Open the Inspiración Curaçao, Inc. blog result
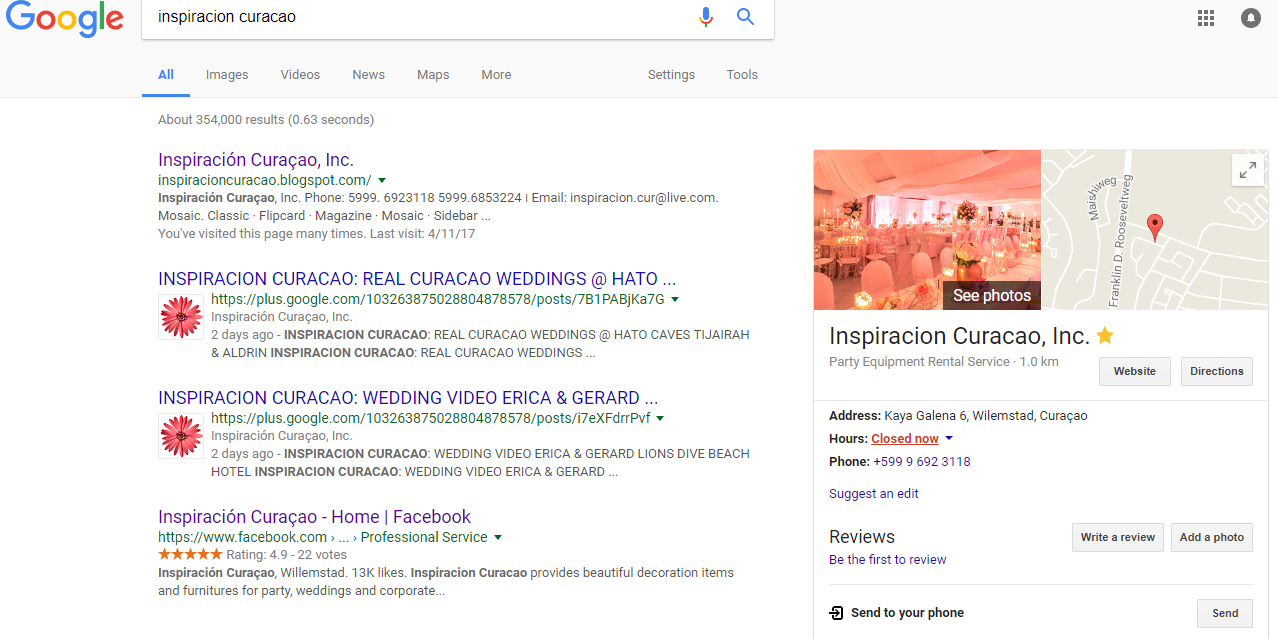The width and height of the screenshot is (1278, 639). (x=256, y=160)
